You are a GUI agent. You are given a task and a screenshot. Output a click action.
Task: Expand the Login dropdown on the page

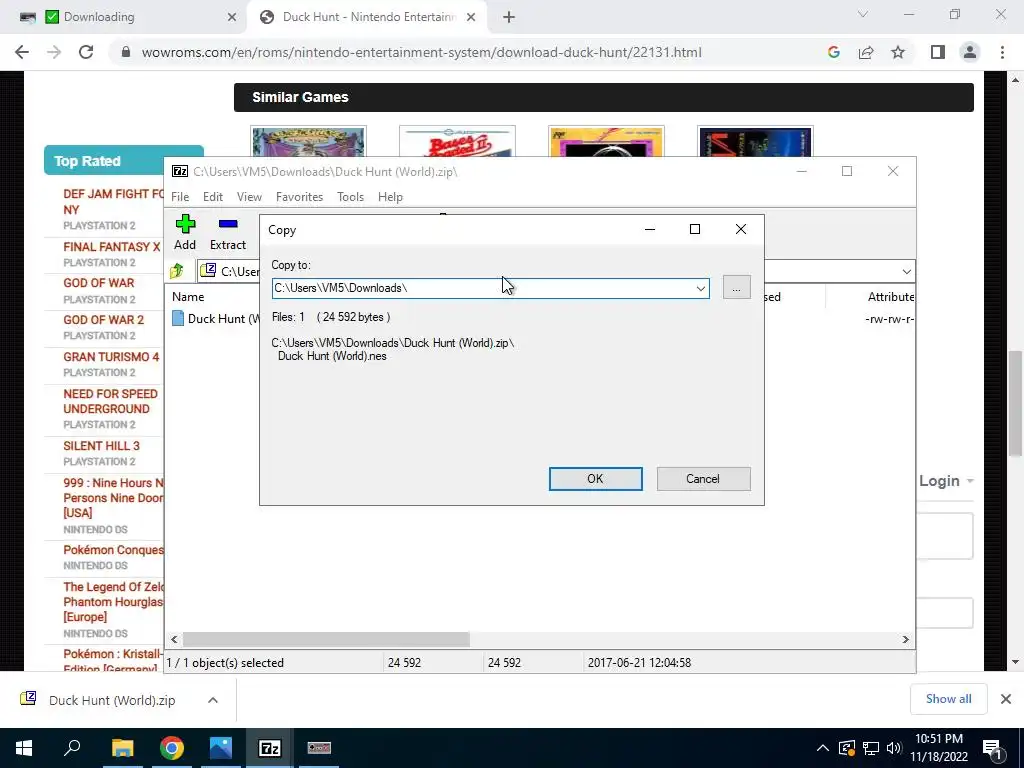click(947, 481)
